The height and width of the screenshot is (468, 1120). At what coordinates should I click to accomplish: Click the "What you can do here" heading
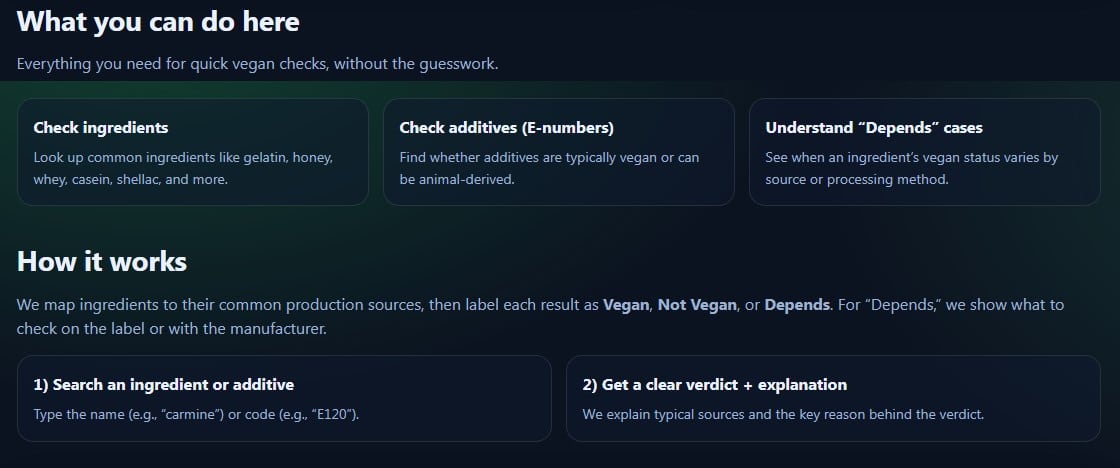click(x=158, y=21)
